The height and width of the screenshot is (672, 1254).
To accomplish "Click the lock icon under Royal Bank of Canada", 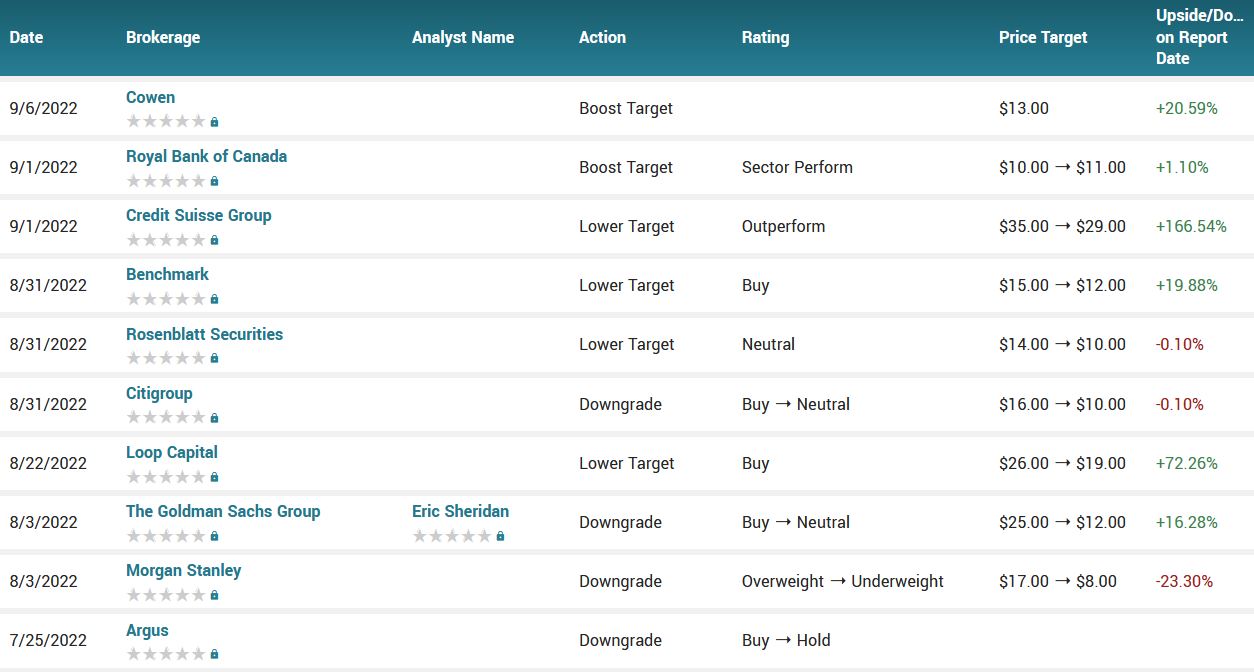I will click(x=214, y=181).
